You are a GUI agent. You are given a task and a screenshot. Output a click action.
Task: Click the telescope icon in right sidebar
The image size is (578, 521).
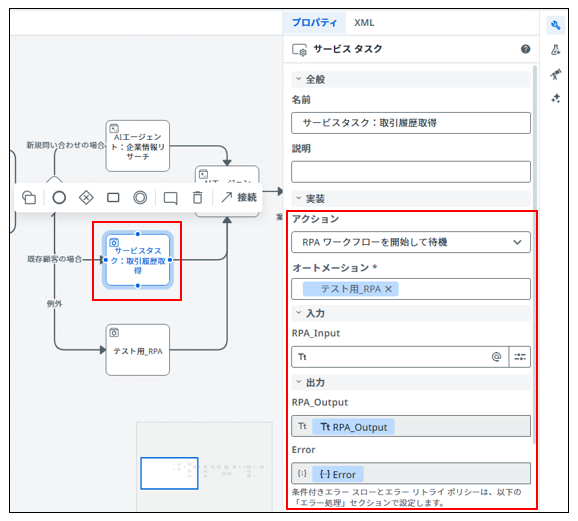click(556, 74)
